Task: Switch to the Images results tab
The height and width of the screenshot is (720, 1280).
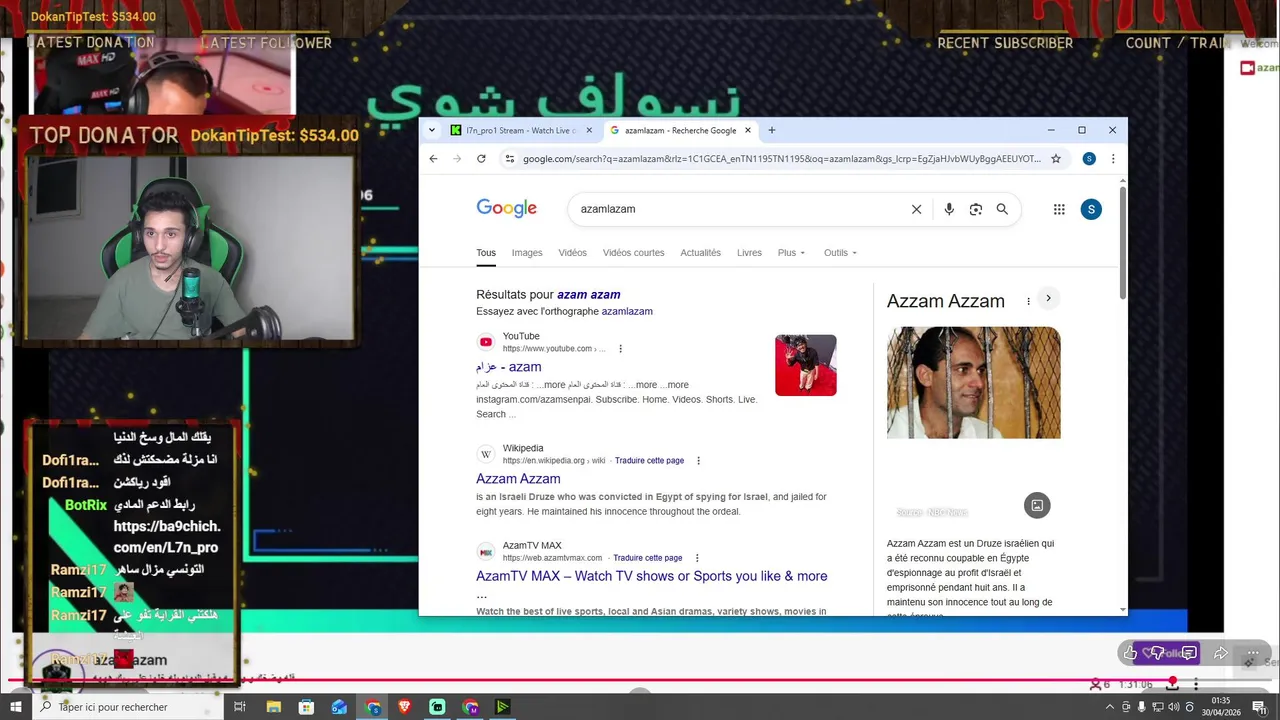Action: (x=527, y=253)
